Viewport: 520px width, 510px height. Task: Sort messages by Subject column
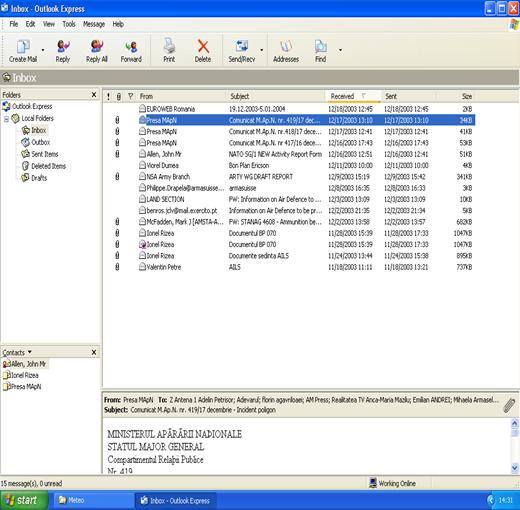276,97
